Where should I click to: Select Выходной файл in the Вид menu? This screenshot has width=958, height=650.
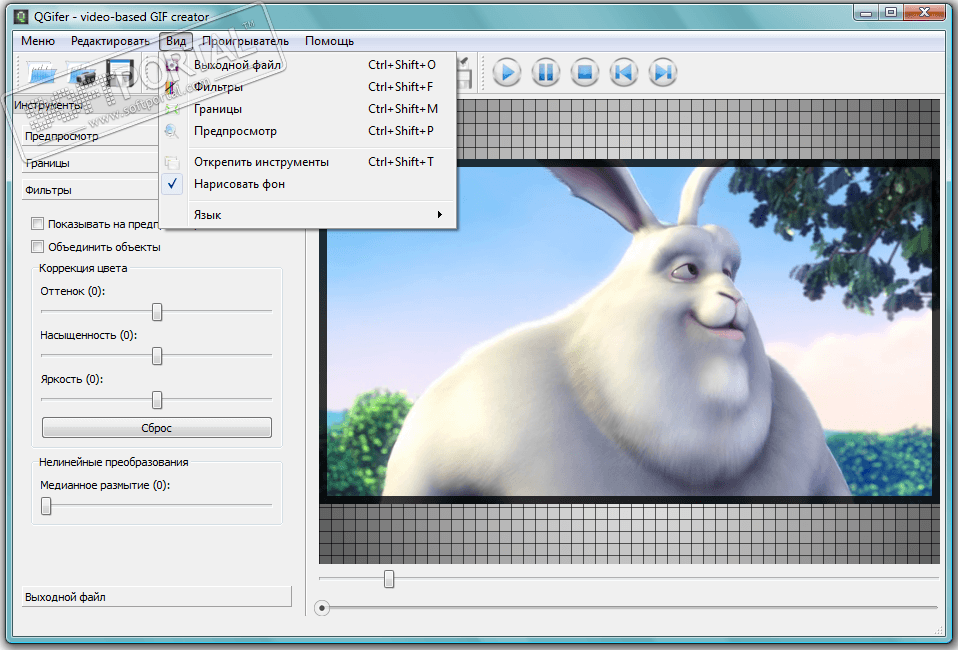[307, 65]
